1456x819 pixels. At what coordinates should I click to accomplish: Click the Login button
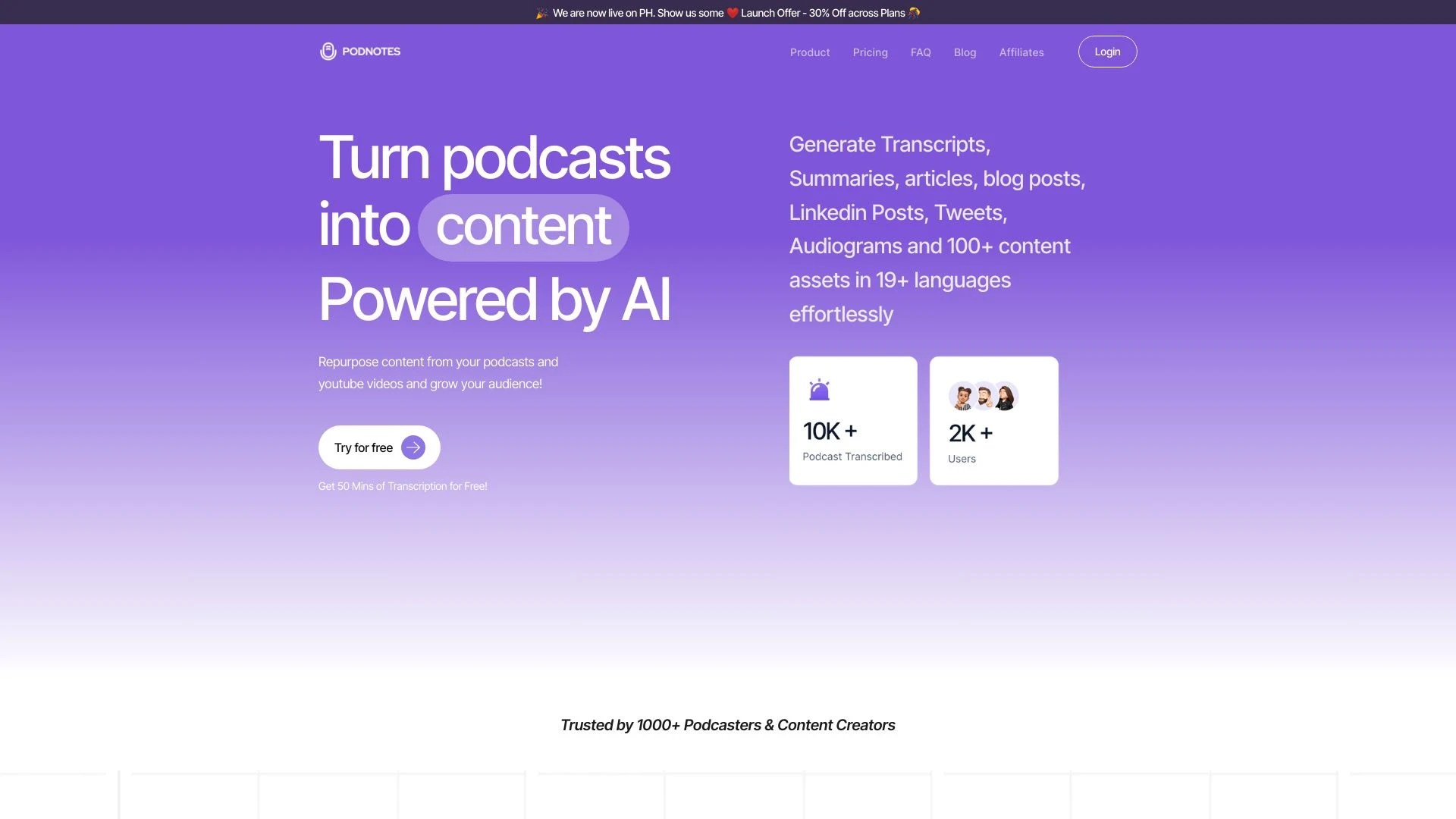(1107, 51)
